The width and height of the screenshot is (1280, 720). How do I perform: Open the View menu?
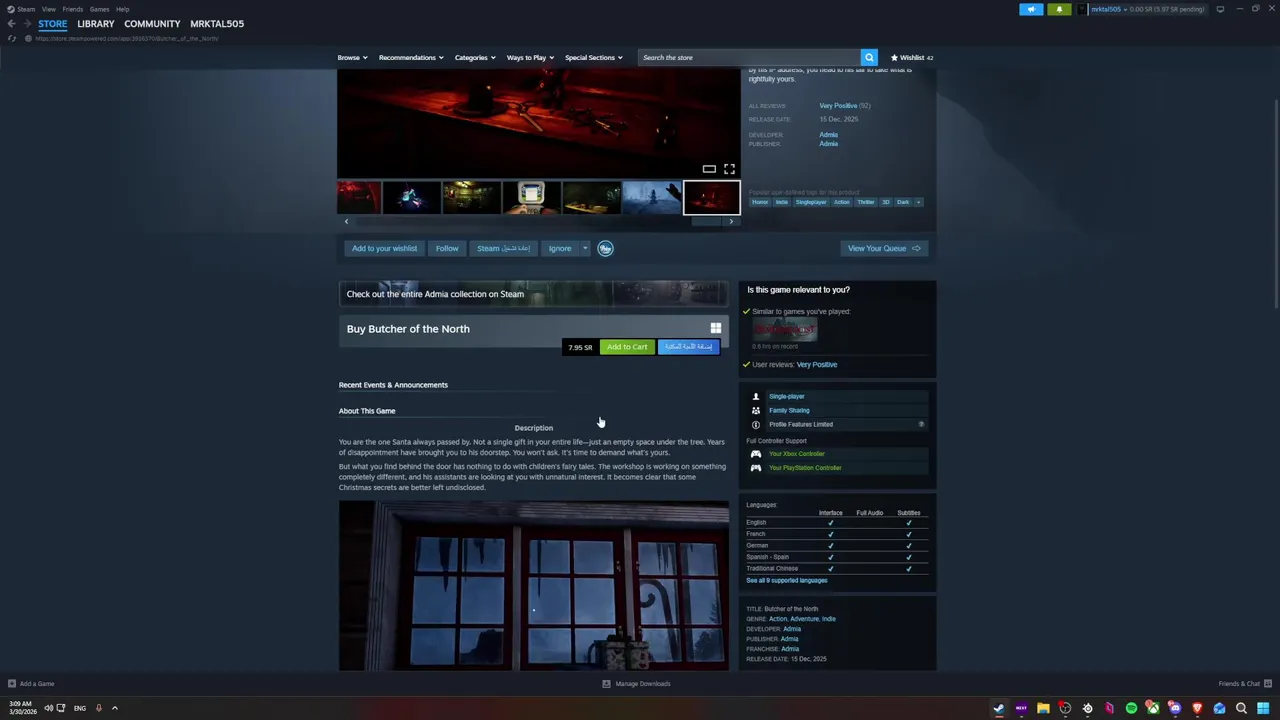[x=48, y=9]
